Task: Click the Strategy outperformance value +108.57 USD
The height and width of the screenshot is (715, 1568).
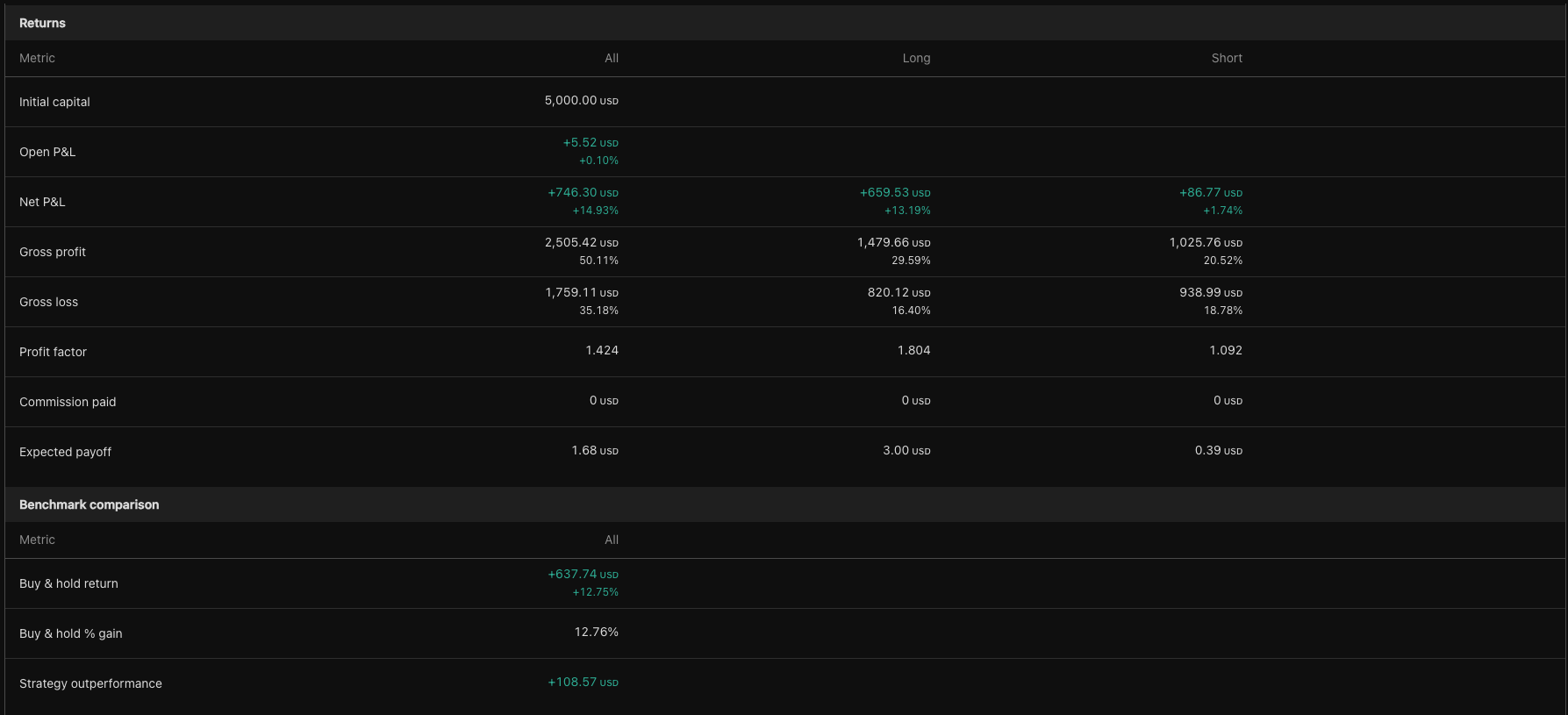Action: (x=583, y=682)
